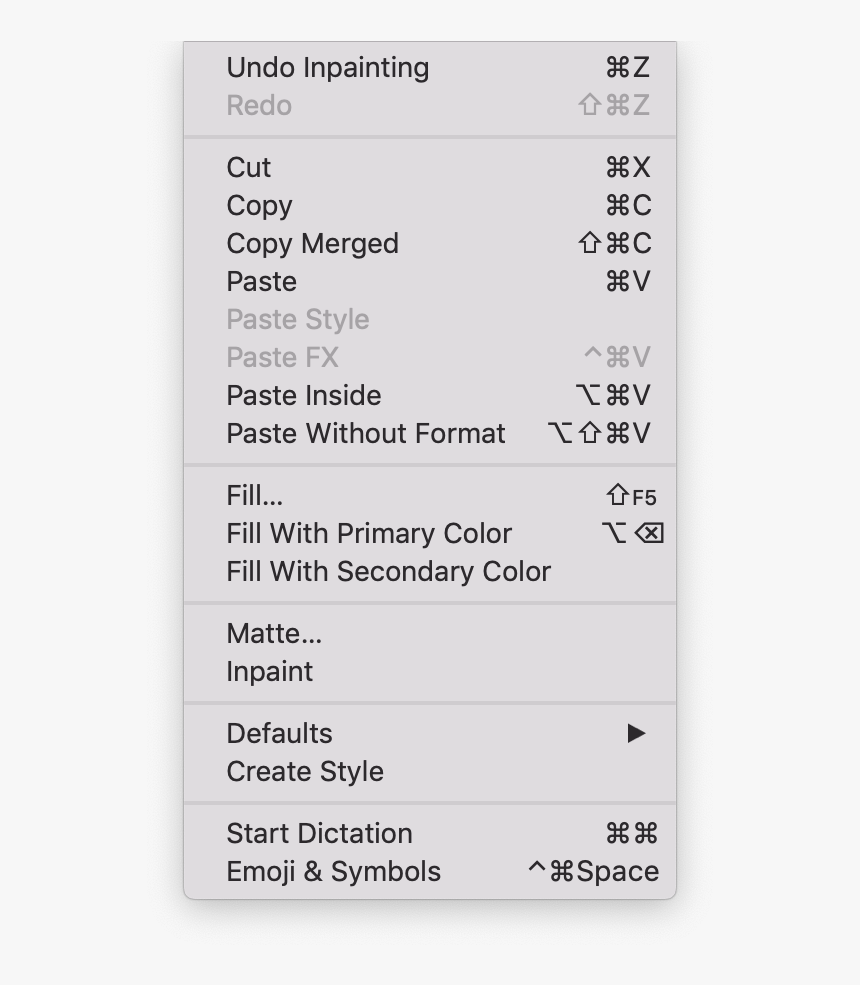Select Paste FX option
Viewport: 860px width, 985px height.
point(282,357)
